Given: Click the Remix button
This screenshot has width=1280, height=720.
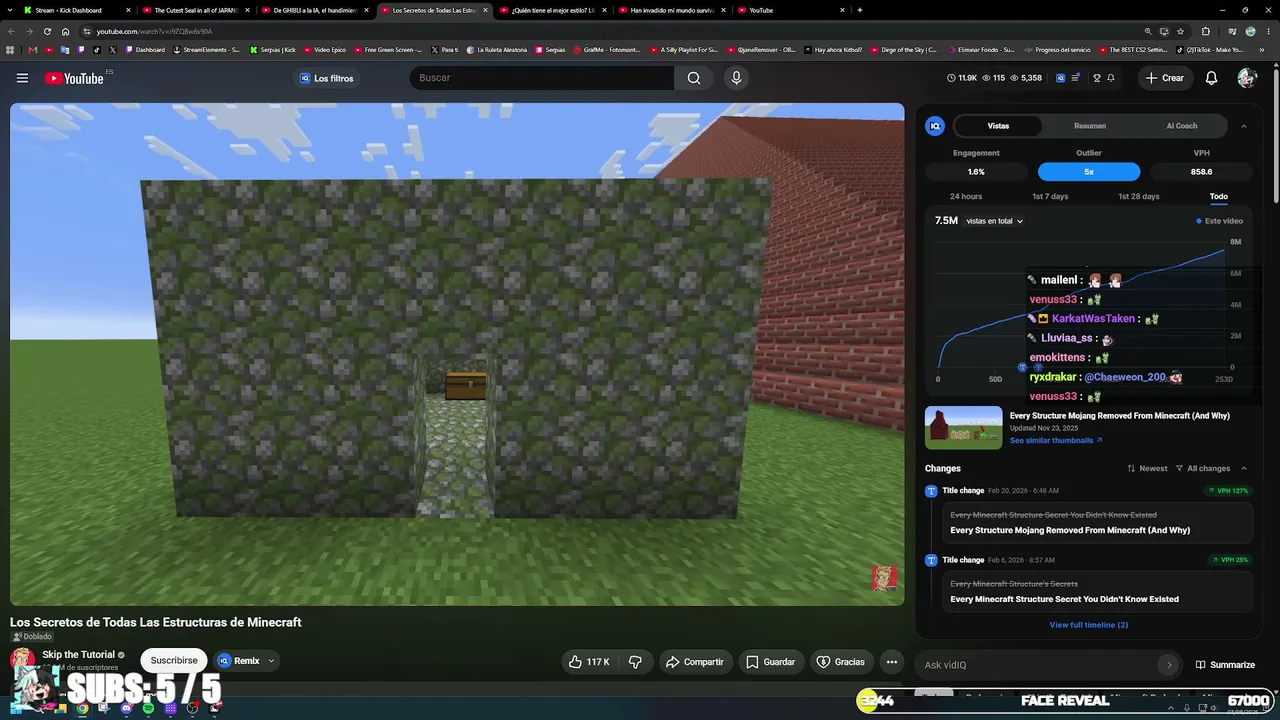Looking at the screenshot, I should coord(239,661).
